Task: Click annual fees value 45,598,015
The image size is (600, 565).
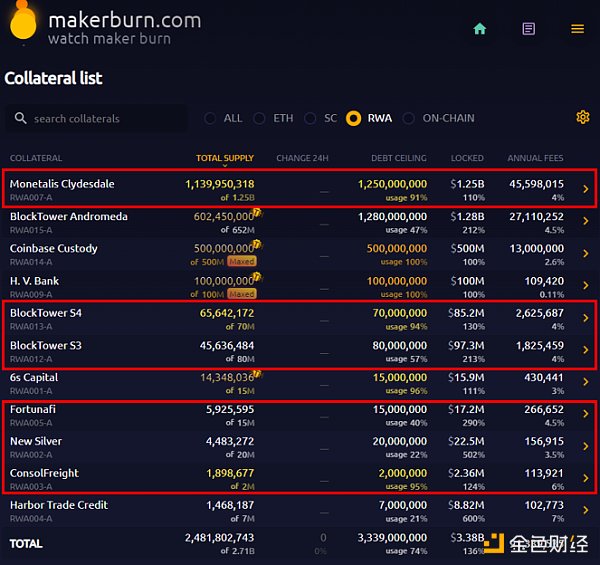Action: pos(536,184)
